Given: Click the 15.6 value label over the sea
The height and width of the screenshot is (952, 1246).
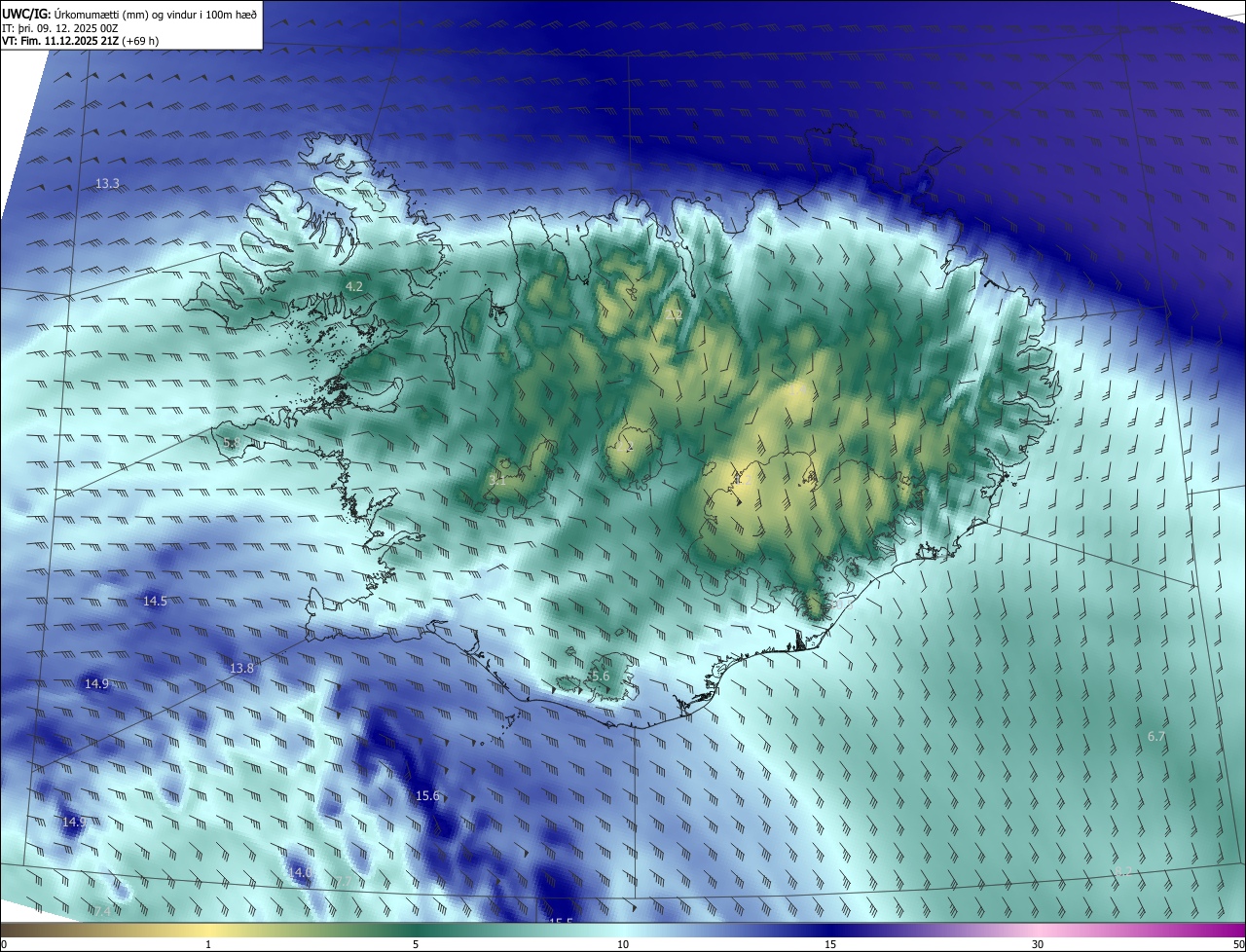Looking at the screenshot, I should 427,796.
